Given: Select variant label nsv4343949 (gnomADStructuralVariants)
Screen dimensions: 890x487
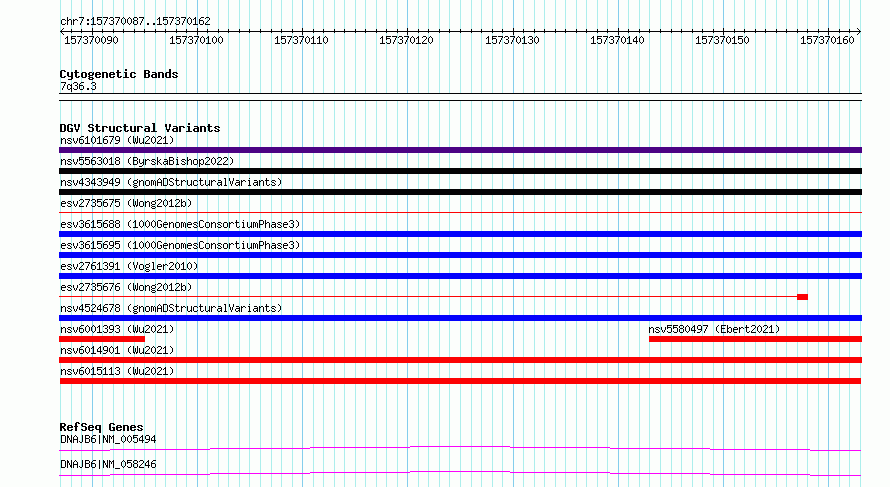Looking at the screenshot, I should tap(171, 182).
